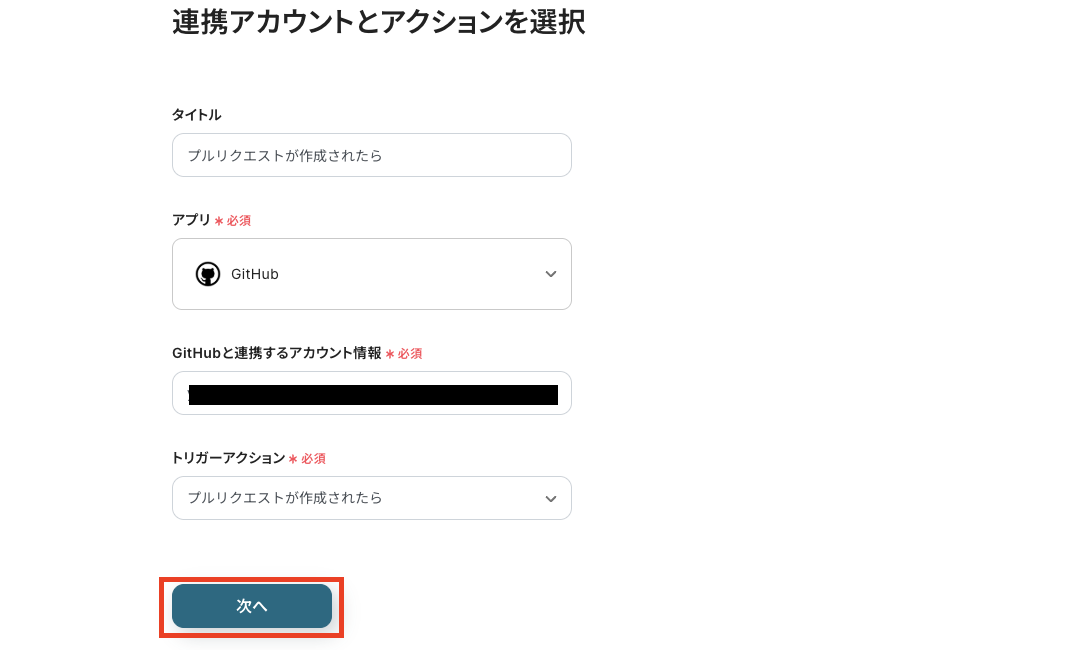Click the 次へ button
This screenshot has height=650, width=1066.
(252, 606)
